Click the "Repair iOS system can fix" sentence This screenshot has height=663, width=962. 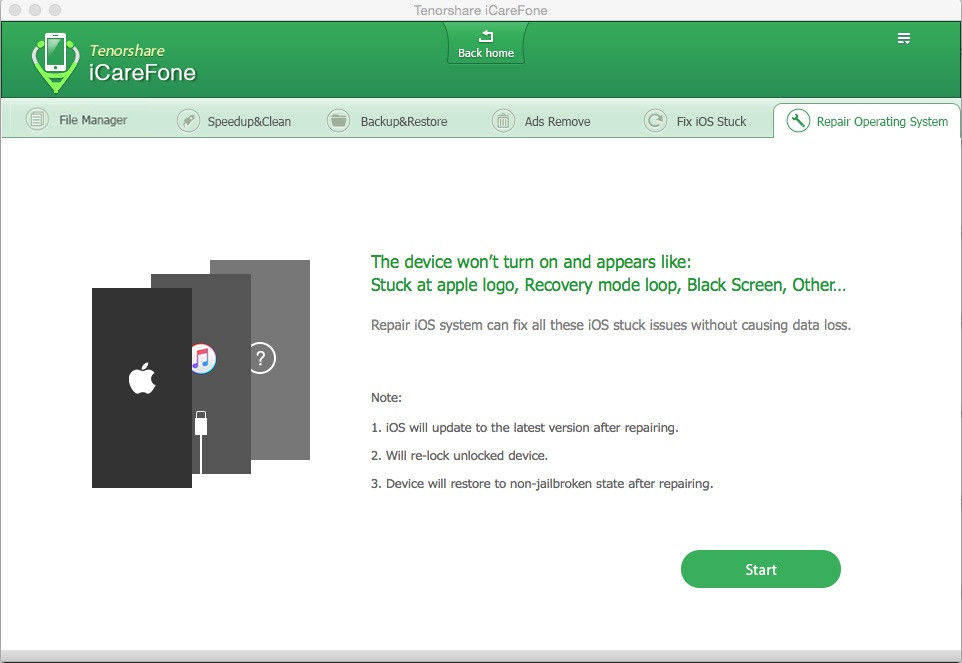(610, 325)
